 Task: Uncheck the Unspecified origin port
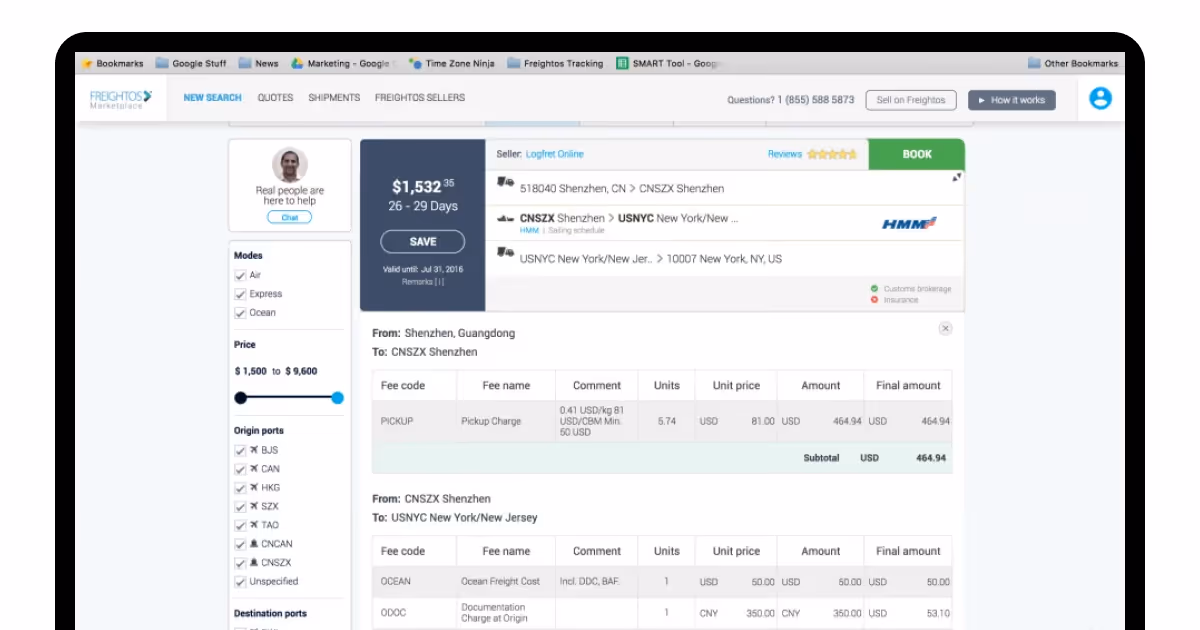[x=240, y=582]
